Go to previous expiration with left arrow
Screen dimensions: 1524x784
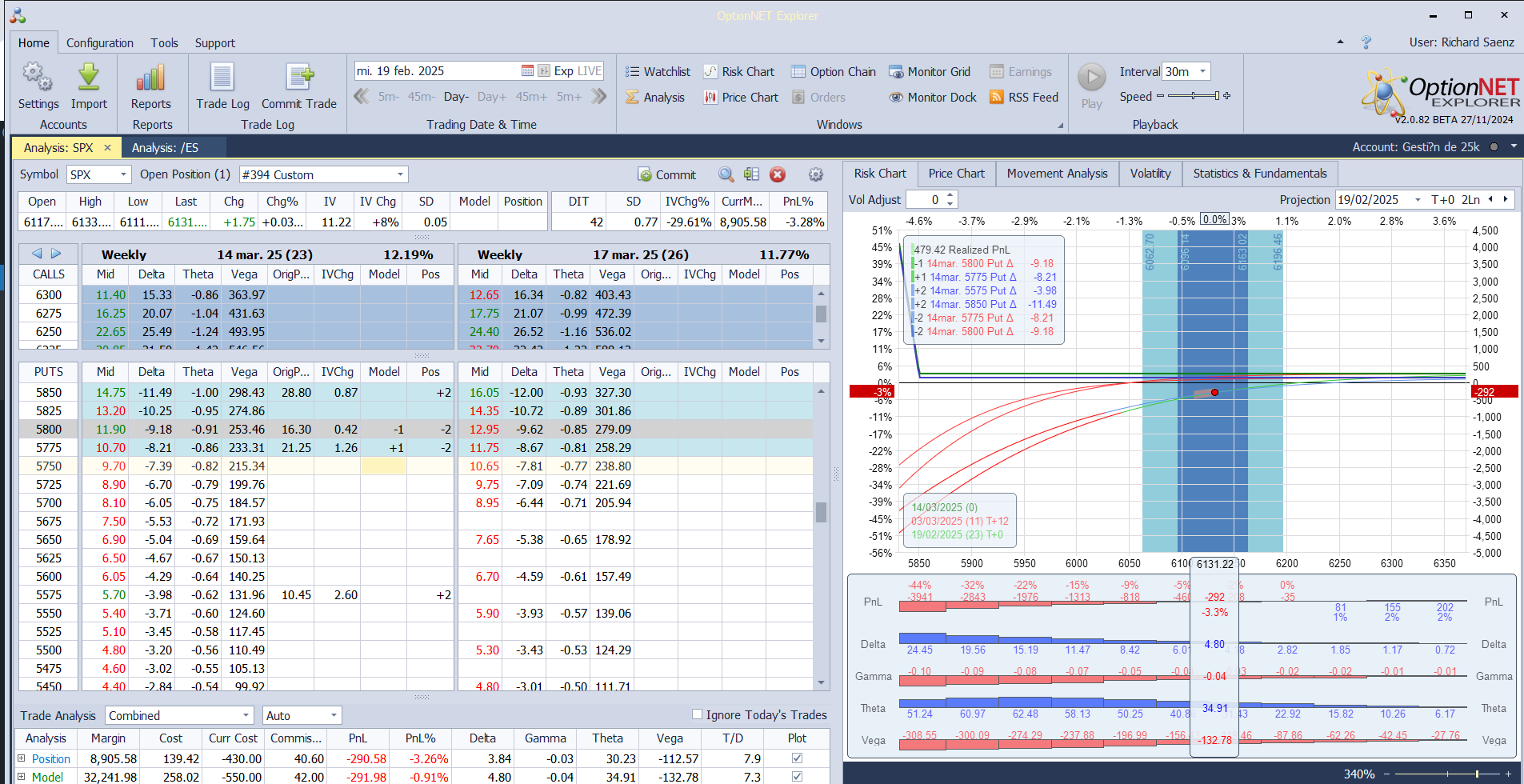click(x=37, y=254)
